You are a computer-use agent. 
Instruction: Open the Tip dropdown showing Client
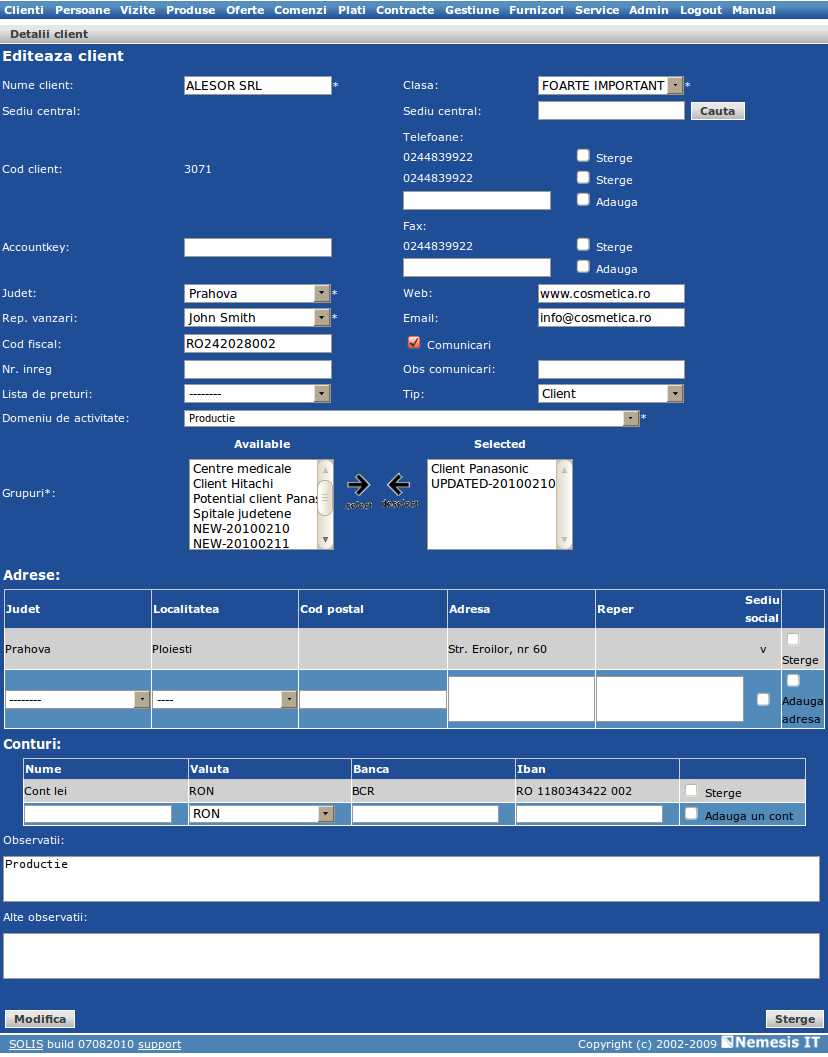pyautogui.click(x=611, y=394)
